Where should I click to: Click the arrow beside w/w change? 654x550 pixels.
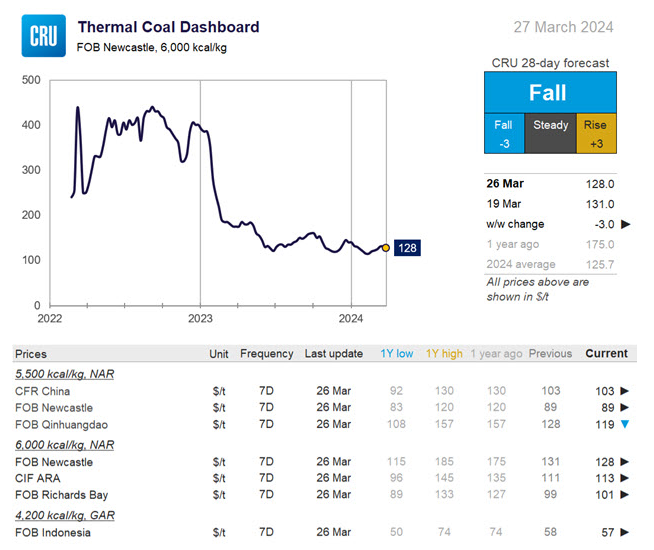pos(627,224)
